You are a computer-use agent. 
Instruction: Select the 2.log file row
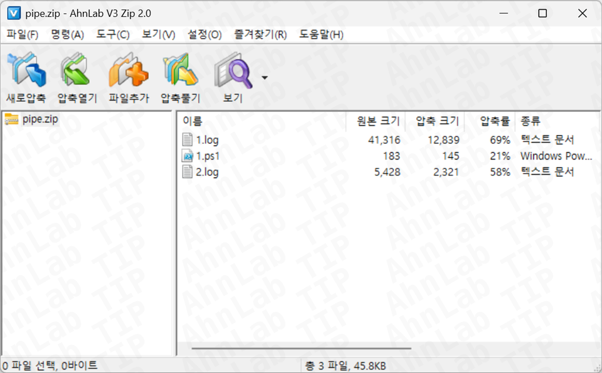388,172
